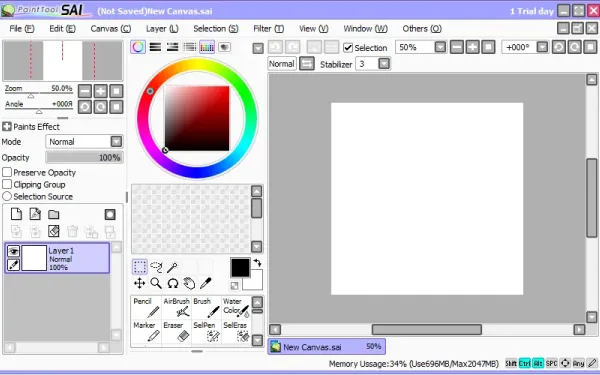The image size is (600, 375).
Task: Select the rectangular Selection tool
Action: pos(140,267)
